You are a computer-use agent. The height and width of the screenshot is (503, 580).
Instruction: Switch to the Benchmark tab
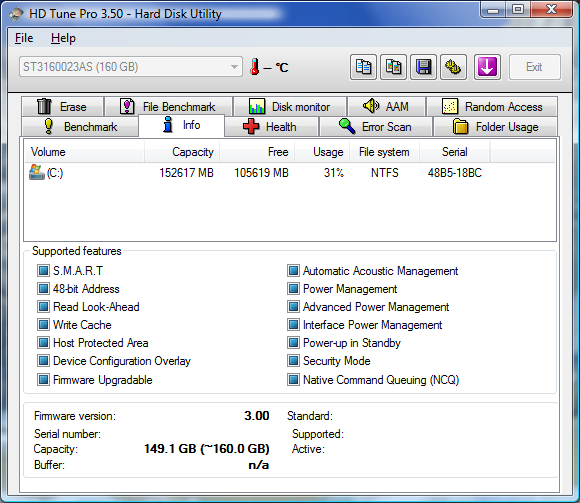coord(80,126)
